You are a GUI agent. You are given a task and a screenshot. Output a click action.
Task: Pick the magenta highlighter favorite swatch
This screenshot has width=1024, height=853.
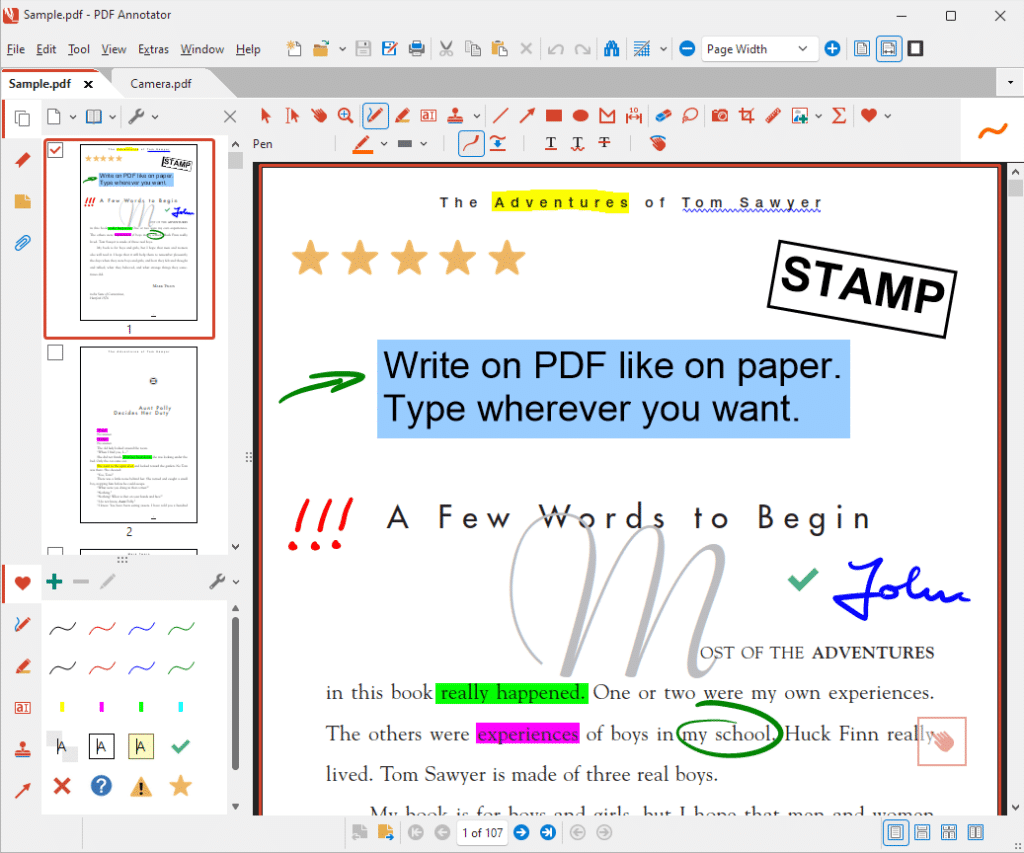(100, 707)
